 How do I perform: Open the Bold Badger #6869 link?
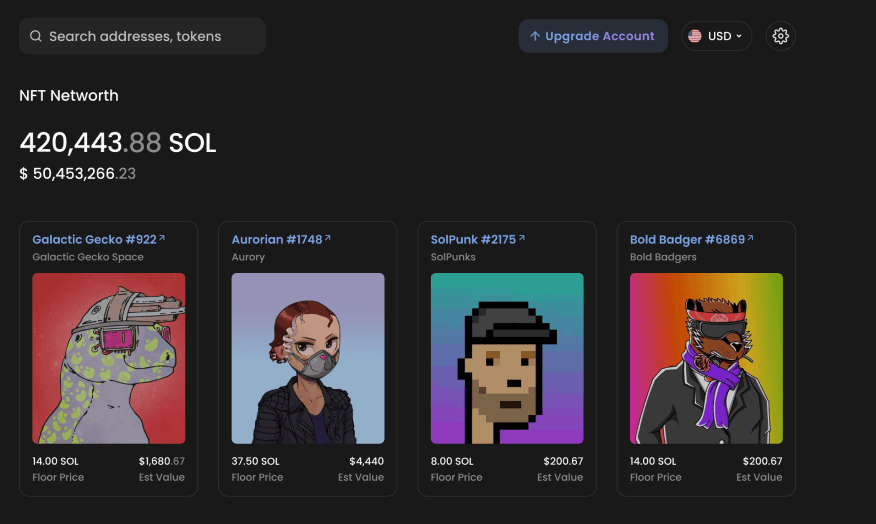pyautogui.click(x=687, y=240)
